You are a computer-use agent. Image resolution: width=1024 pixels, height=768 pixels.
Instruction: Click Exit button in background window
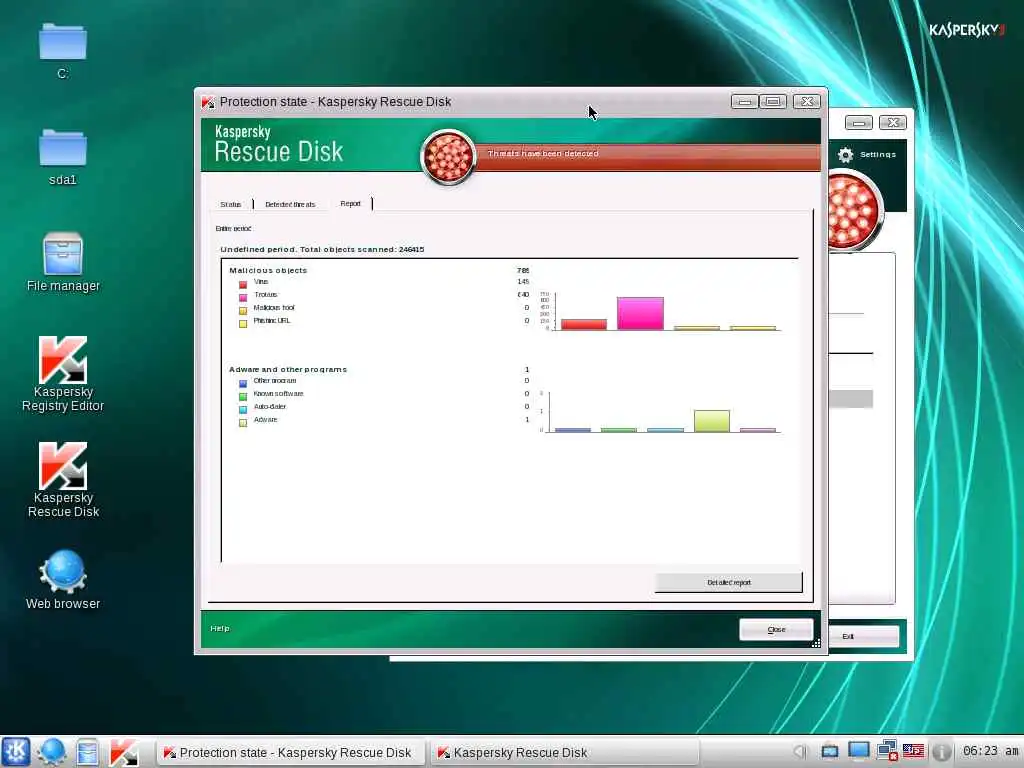click(863, 636)
